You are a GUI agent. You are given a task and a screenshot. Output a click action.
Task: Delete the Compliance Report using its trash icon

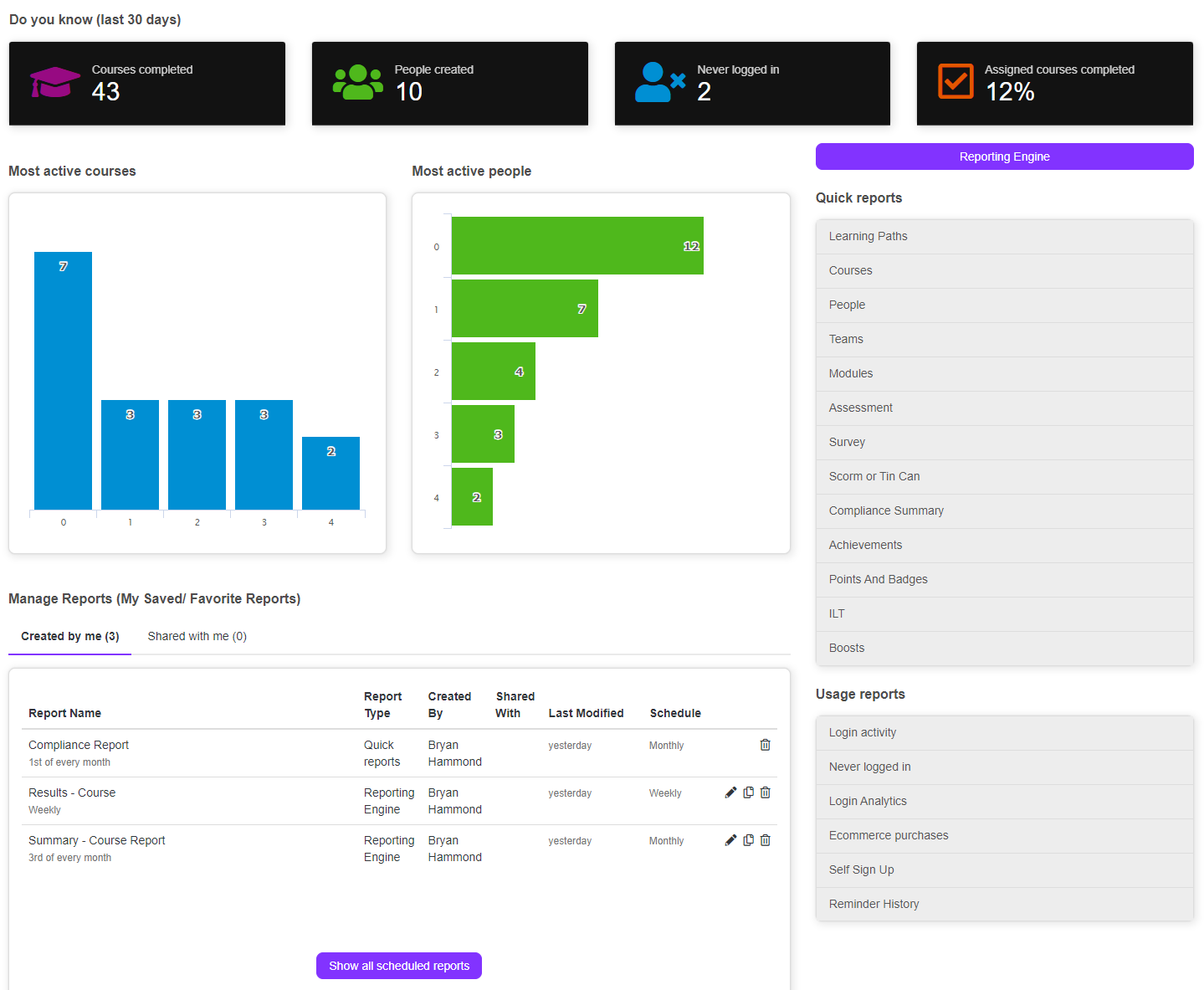[765, 745]
